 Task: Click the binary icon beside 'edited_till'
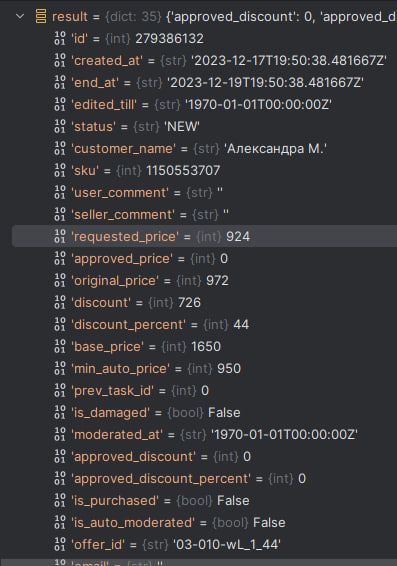click(60, 104)
